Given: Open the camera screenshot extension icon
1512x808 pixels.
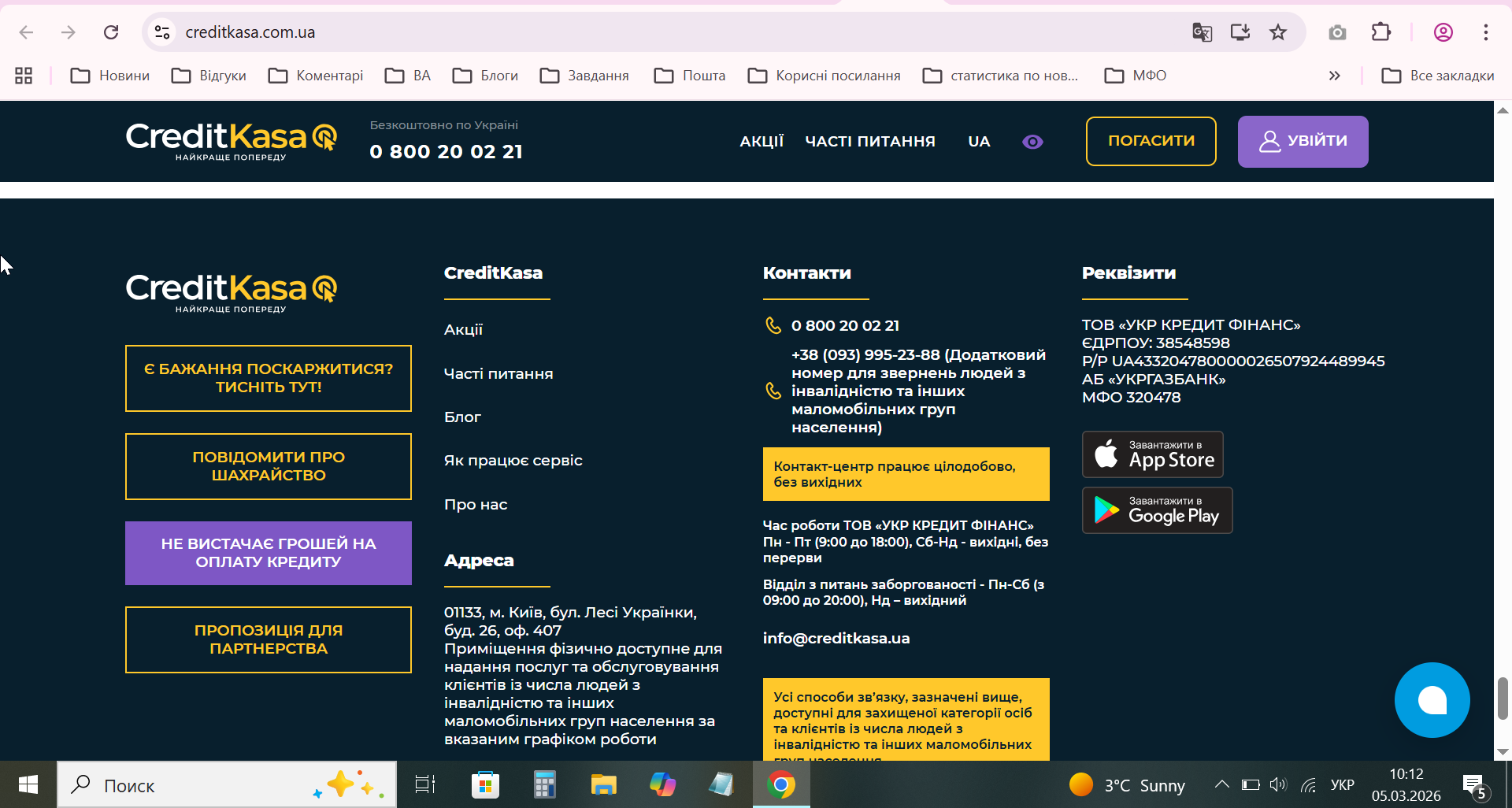Looking at the screenshot, I should (1337, 32).
